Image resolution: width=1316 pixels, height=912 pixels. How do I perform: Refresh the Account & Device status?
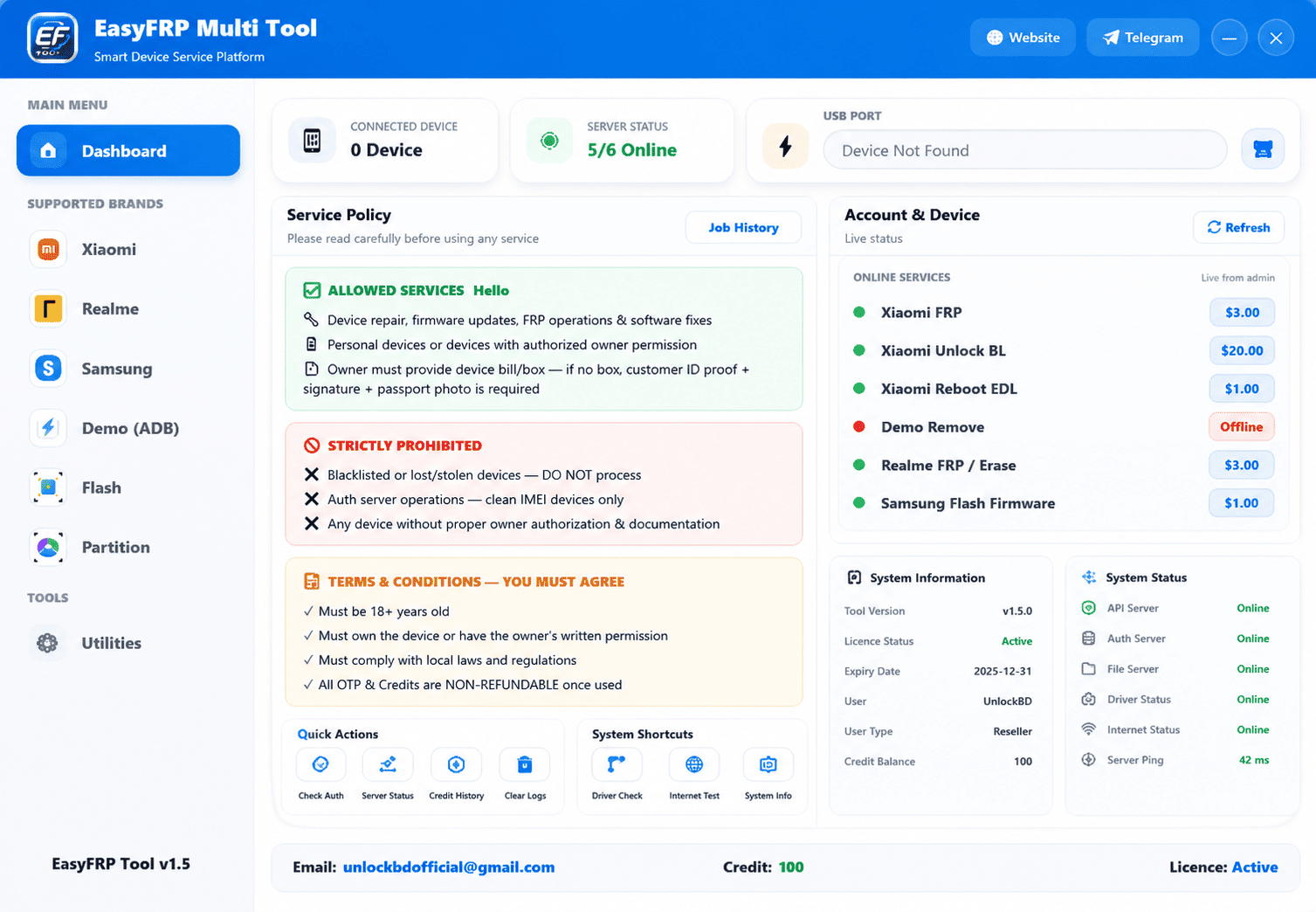click(1238, 227)
